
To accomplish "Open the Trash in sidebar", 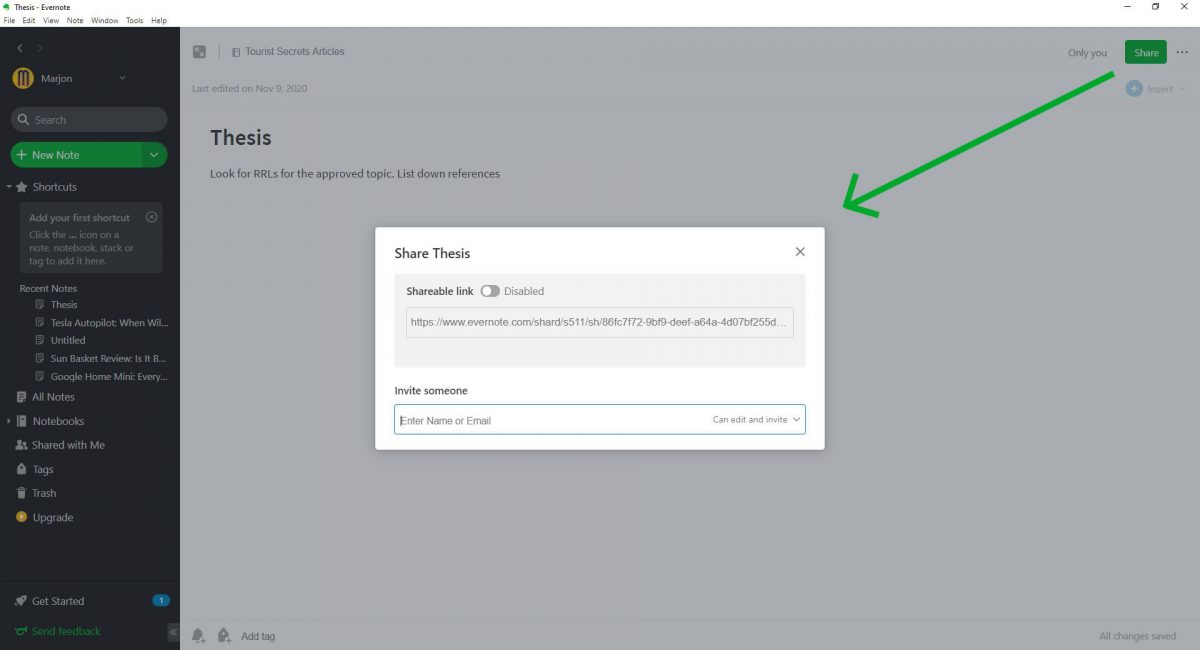I will [x=44, y=493].
